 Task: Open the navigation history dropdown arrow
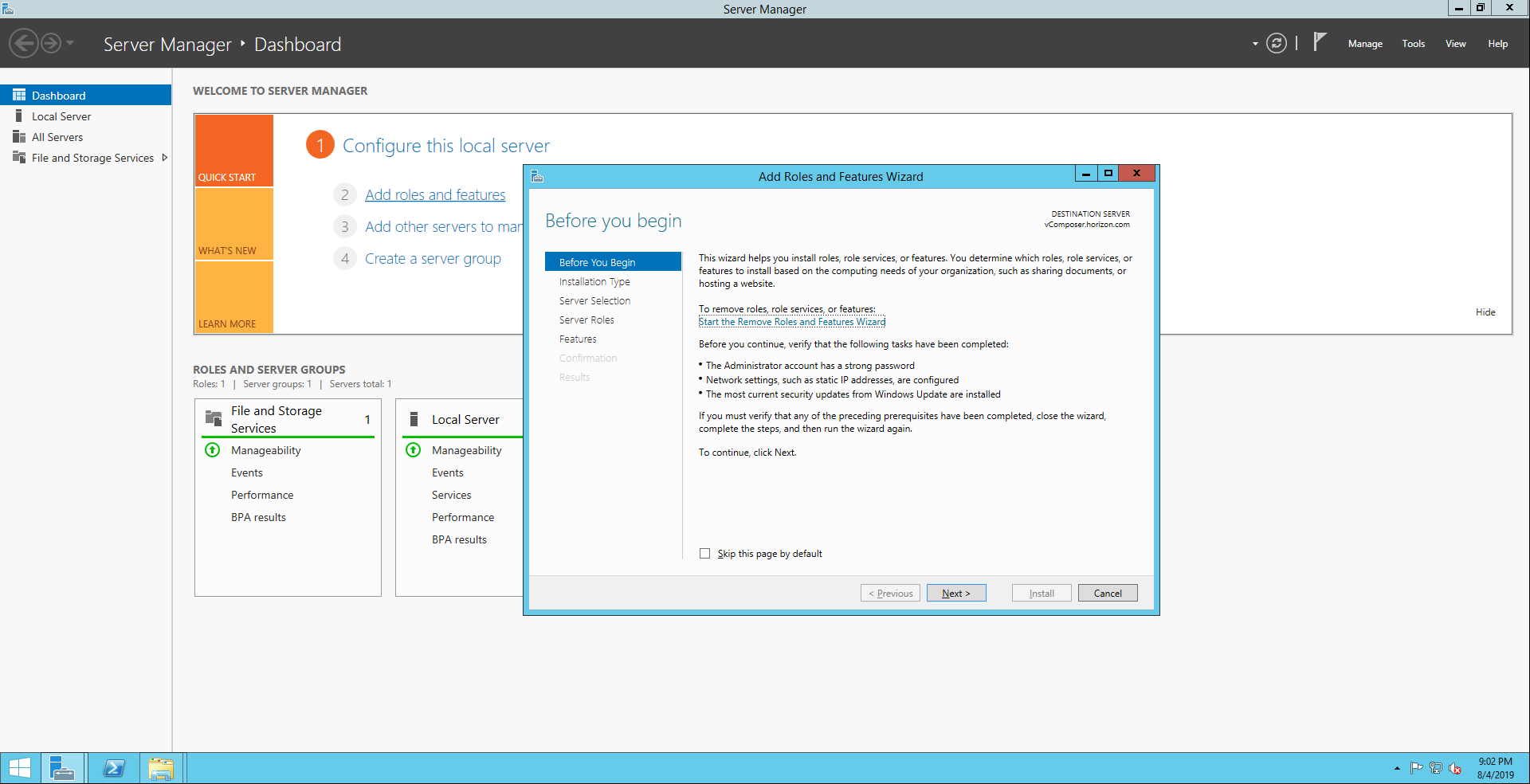(x=70, y=43)
